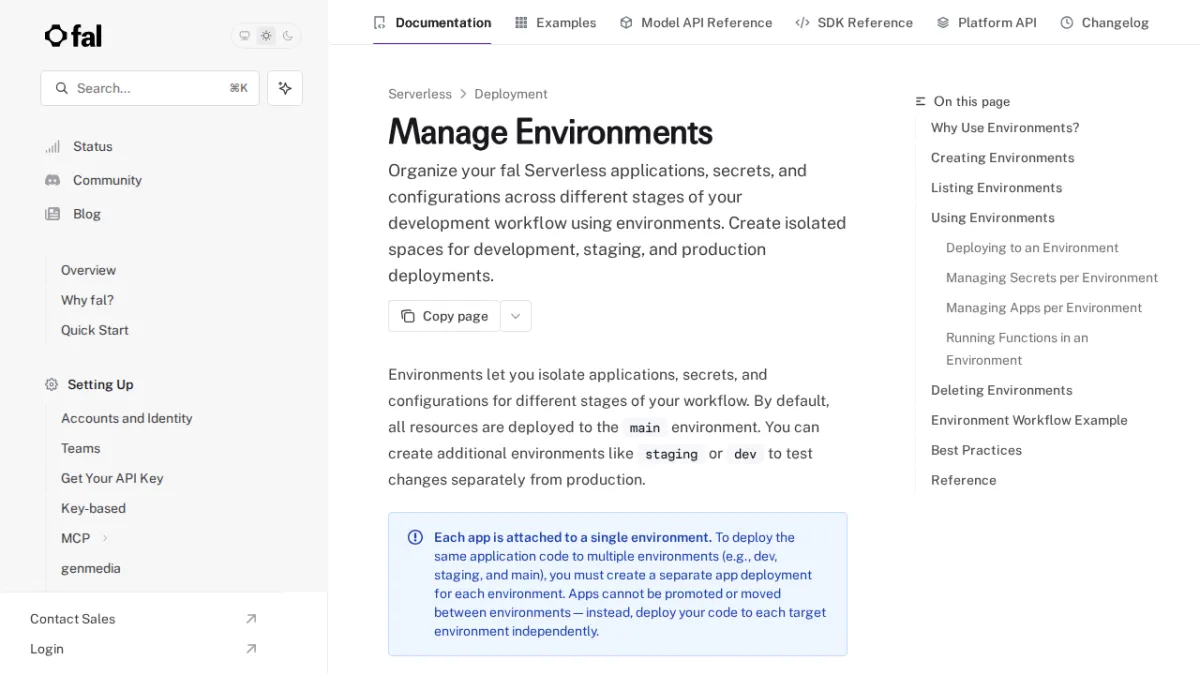Click the Status signal bars icon
This screenshot has width=1200, height=675.
(x=52, y=147)
